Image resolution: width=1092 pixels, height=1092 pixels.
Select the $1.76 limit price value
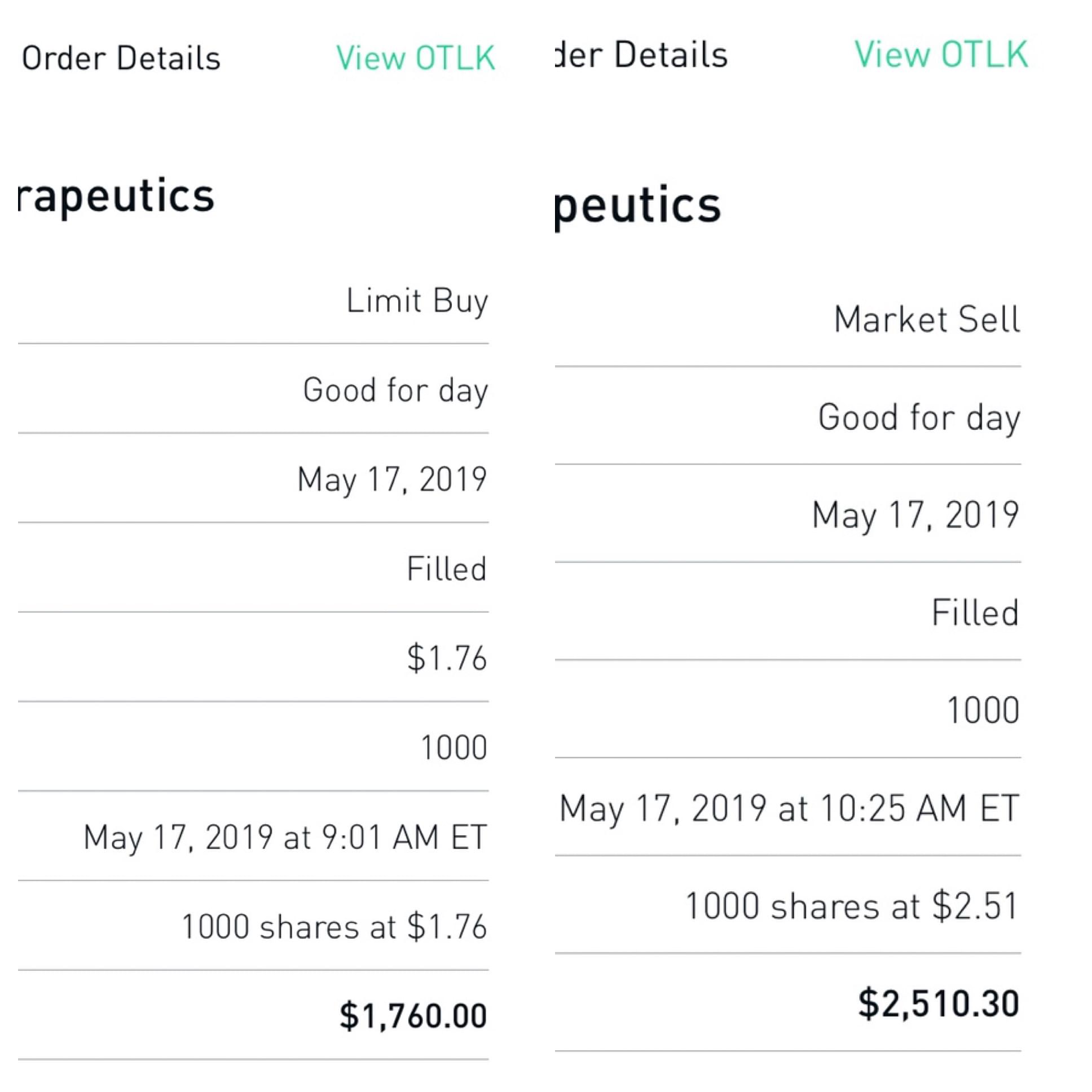pyautogui.click(x=447, y=658)
